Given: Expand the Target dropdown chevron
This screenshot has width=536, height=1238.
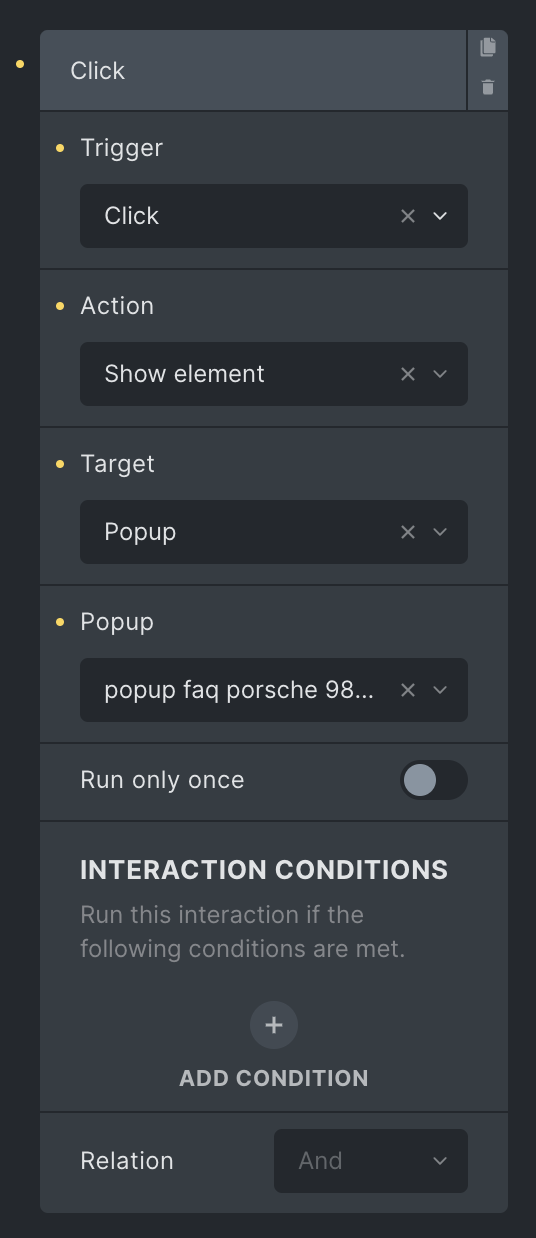Looking at the screenshot, I should click(x=440, y=532).
